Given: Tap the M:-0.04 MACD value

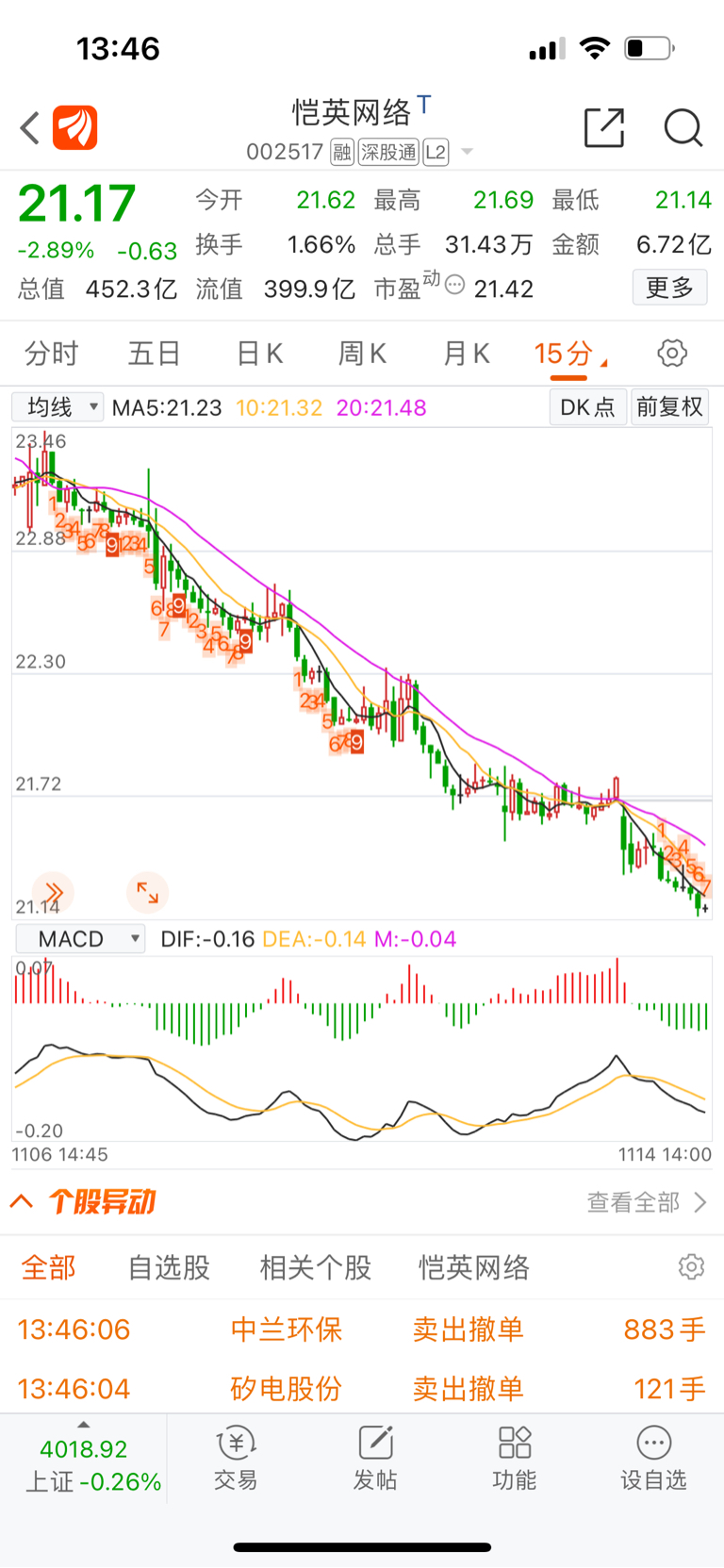Looking at the screenshot, I should tap(416, 939).
